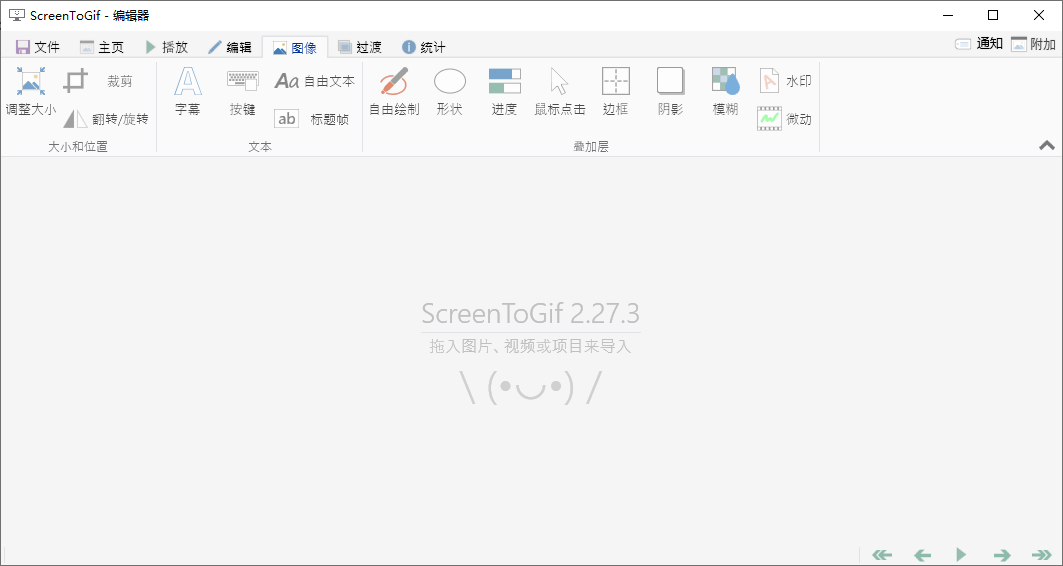1063x566 pixels.
Task: Apply the 阴影 shadow effect
Action: click(670, 92)
